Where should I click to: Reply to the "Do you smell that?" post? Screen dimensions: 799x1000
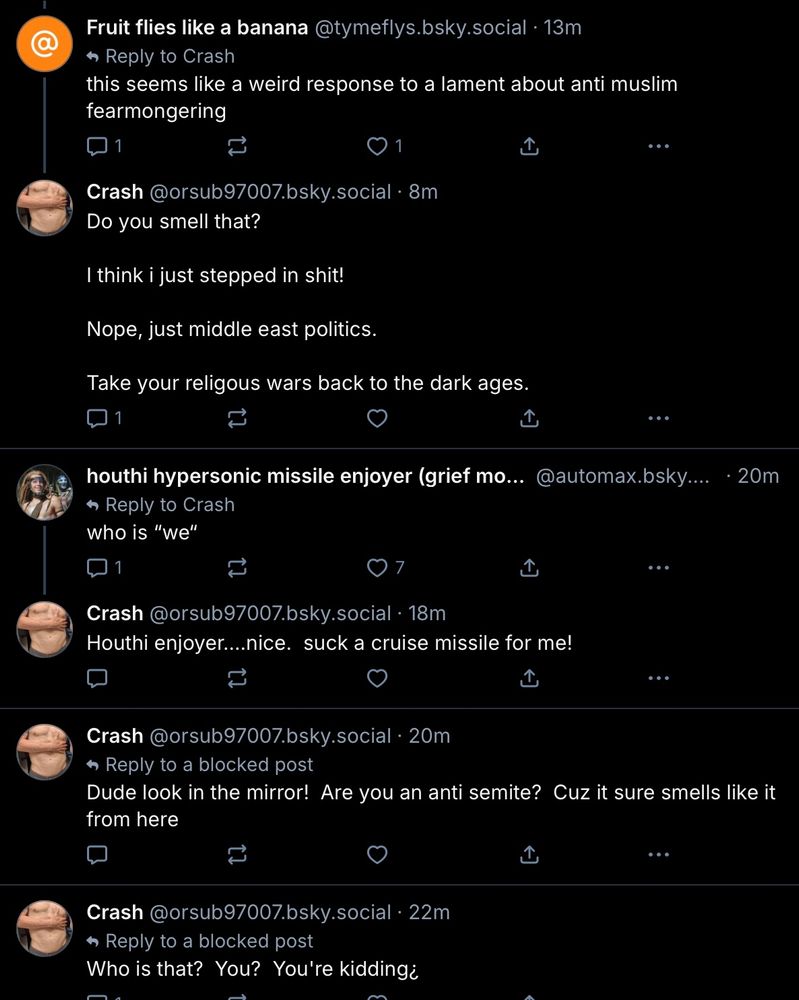(98, 418)
